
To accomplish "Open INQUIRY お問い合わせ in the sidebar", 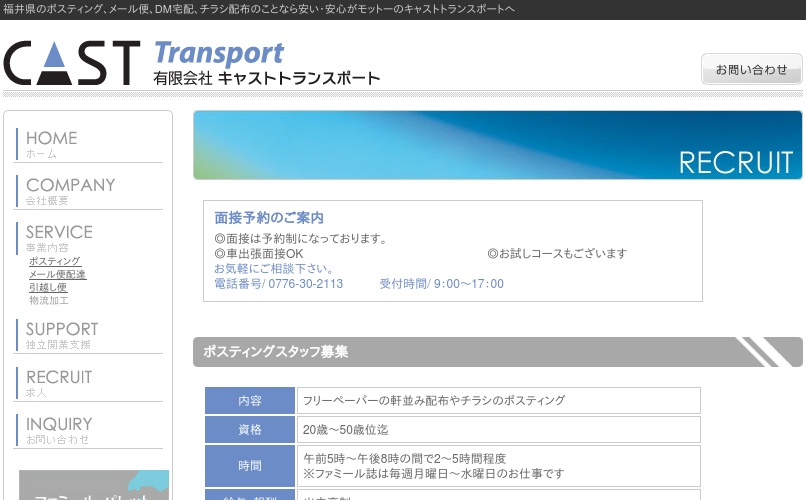I will [x=59, y=430].
